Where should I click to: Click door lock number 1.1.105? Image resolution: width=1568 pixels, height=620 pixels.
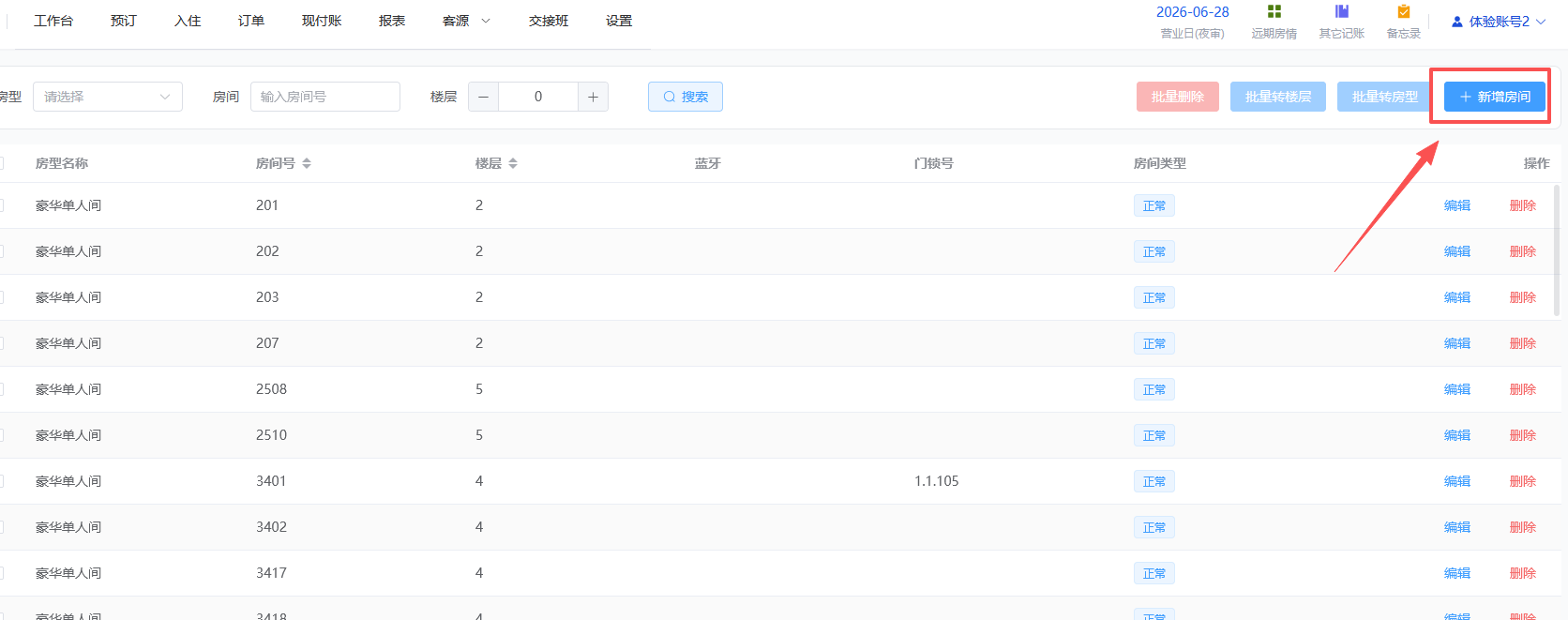coord(937,481)
